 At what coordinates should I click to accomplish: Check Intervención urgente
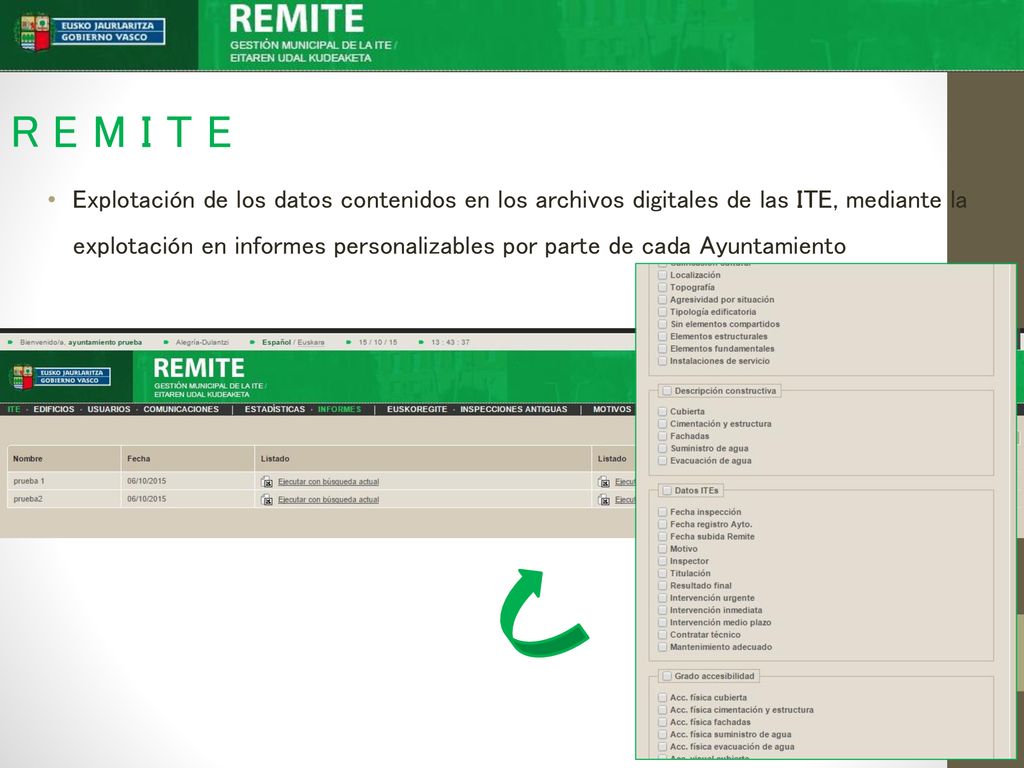(x=662, y=598)
